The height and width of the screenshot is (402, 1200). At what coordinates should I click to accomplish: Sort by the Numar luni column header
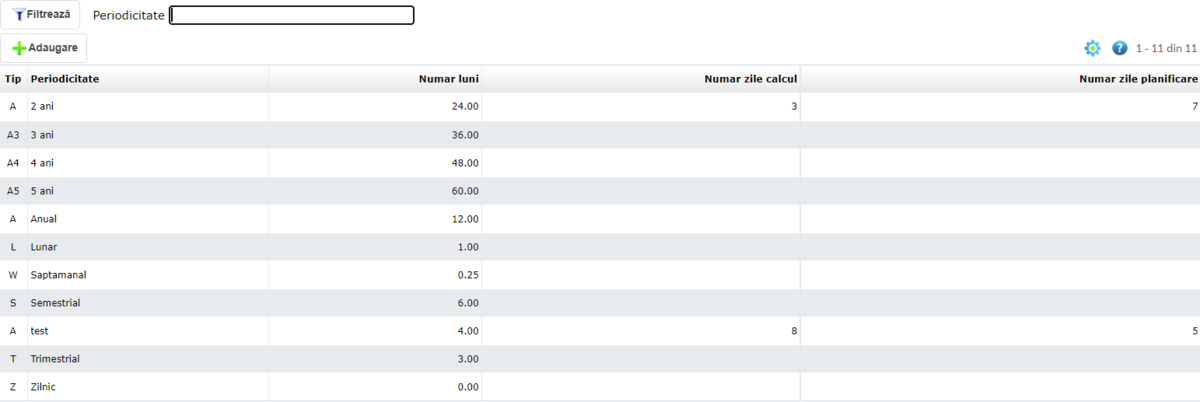coord(448,79)
